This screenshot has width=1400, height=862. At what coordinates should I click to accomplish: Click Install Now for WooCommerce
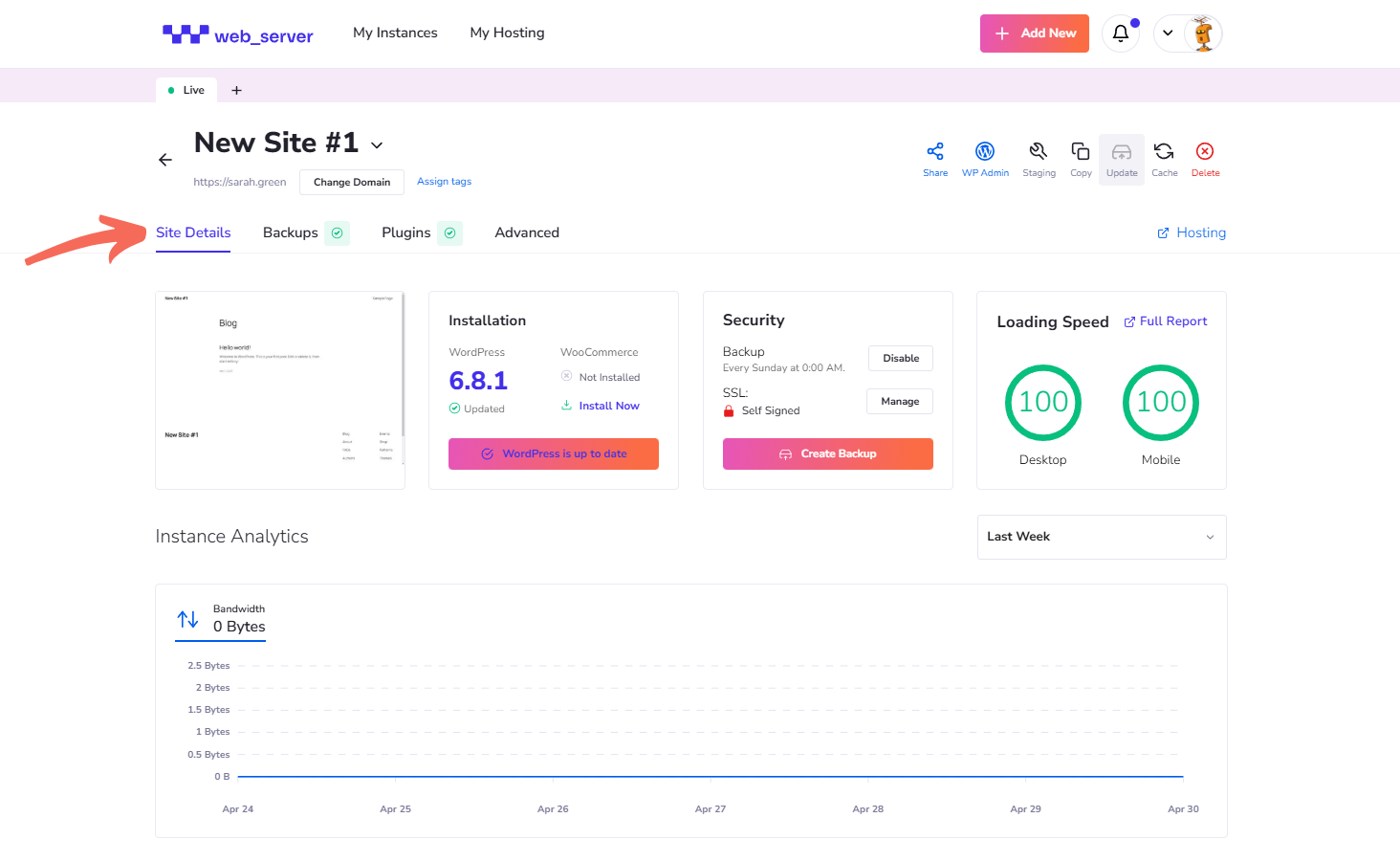pos(608,406)
